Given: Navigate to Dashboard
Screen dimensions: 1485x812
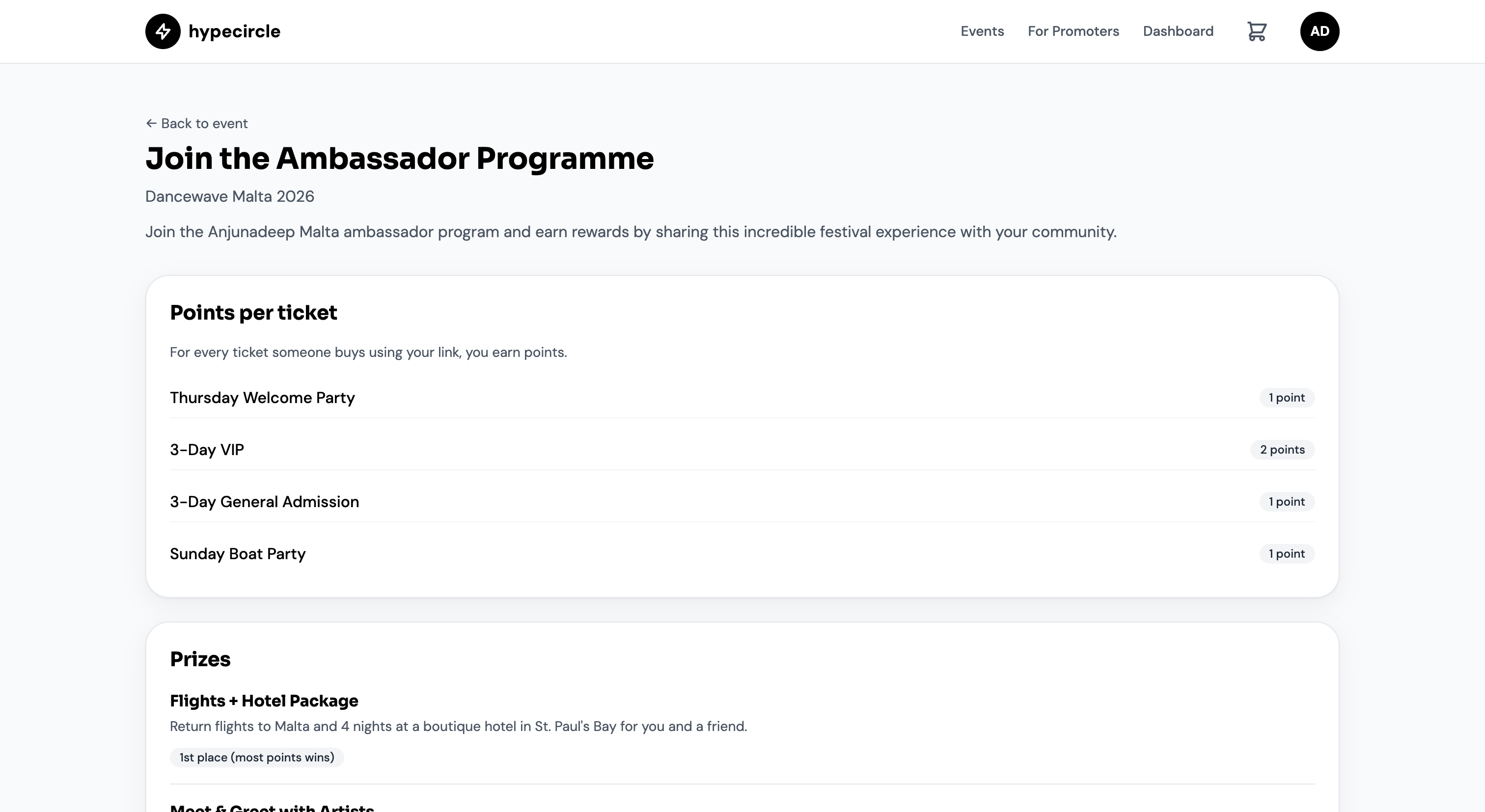Looking at the screenshot, I should (x=1178, y=31).
